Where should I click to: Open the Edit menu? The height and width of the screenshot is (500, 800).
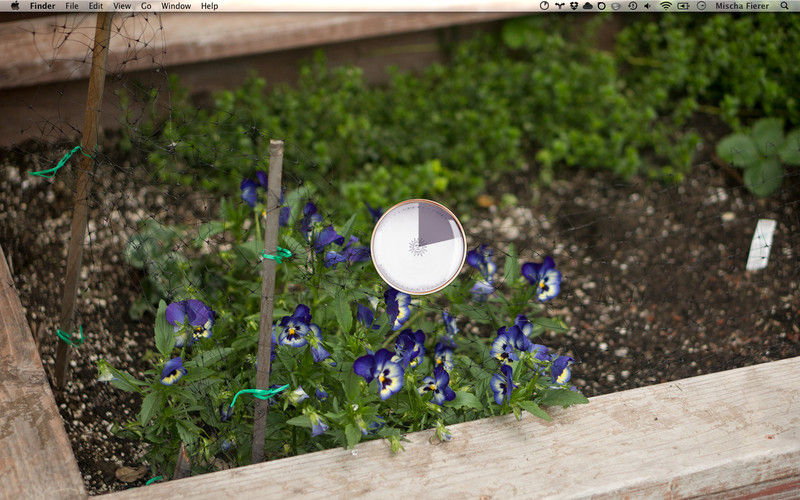[x=95, y=6]
